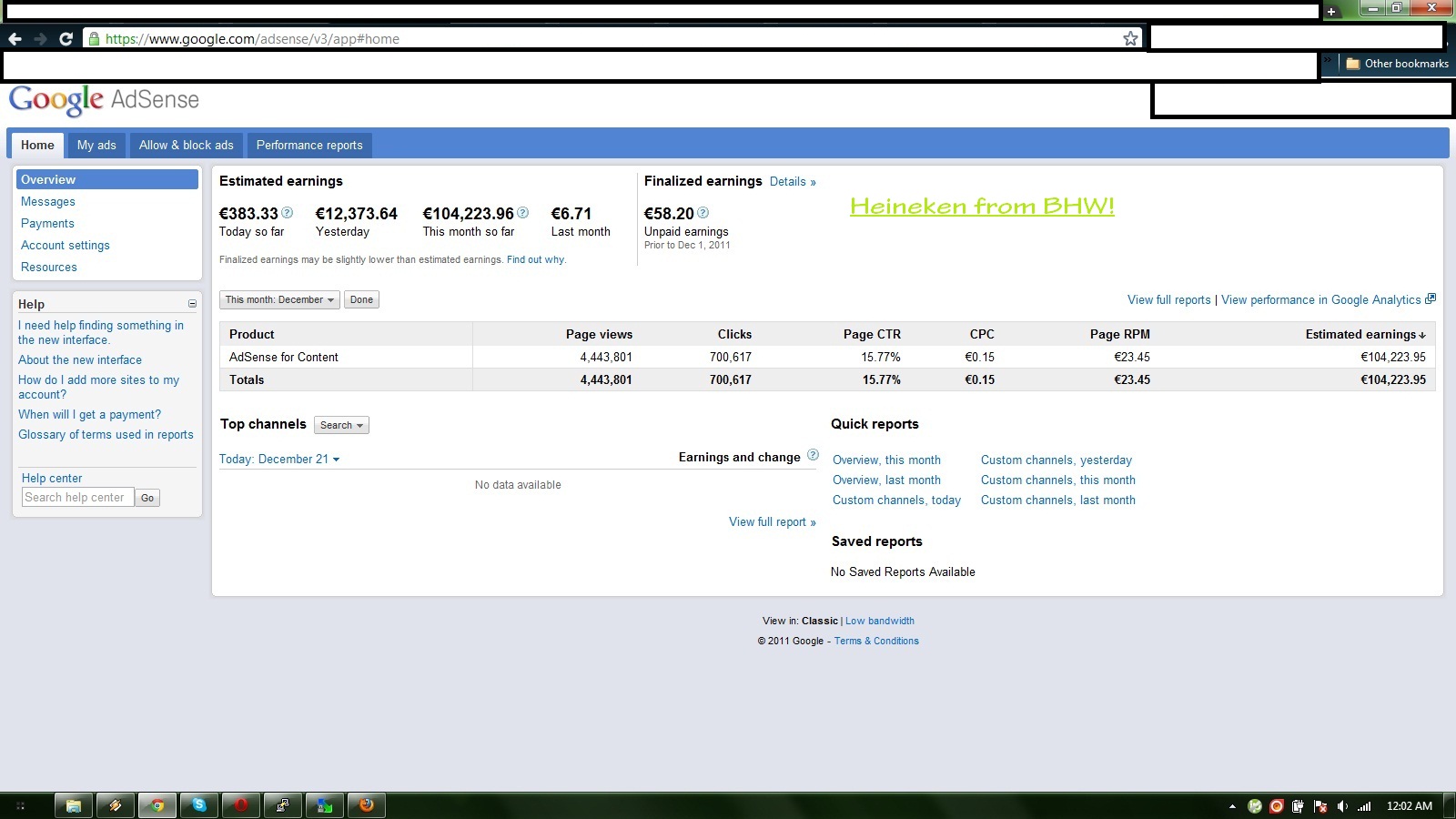
Task: Open Firefox from the taskbar
Action: point(367,805)
